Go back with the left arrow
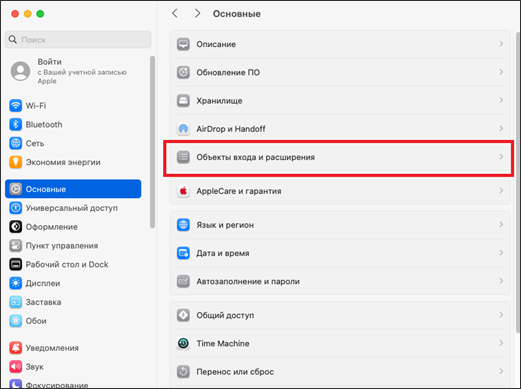The height and width of the screenshot is (389, 521). [x=175, y=13]
